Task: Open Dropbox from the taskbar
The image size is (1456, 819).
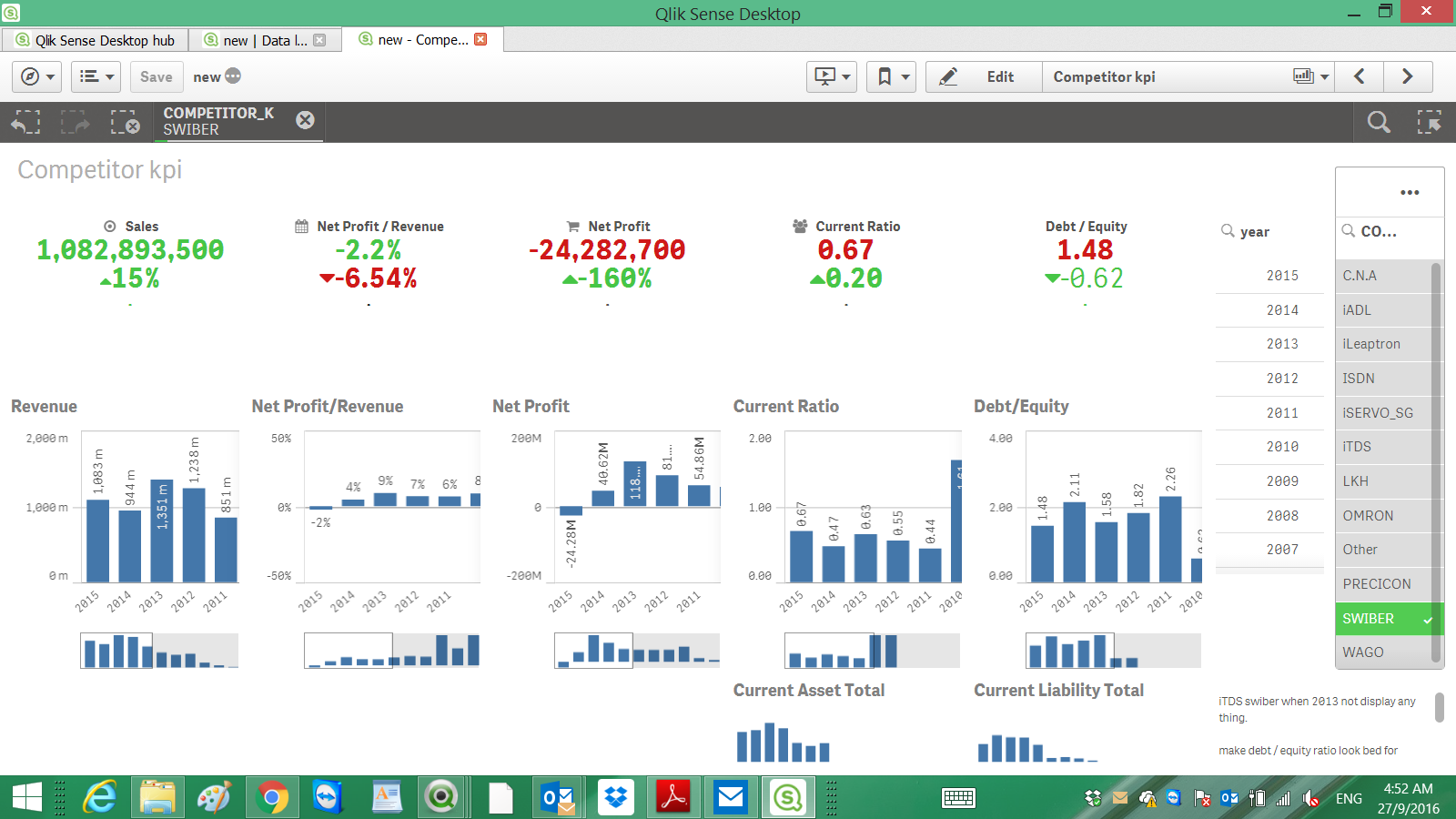Action: [616, 798]
